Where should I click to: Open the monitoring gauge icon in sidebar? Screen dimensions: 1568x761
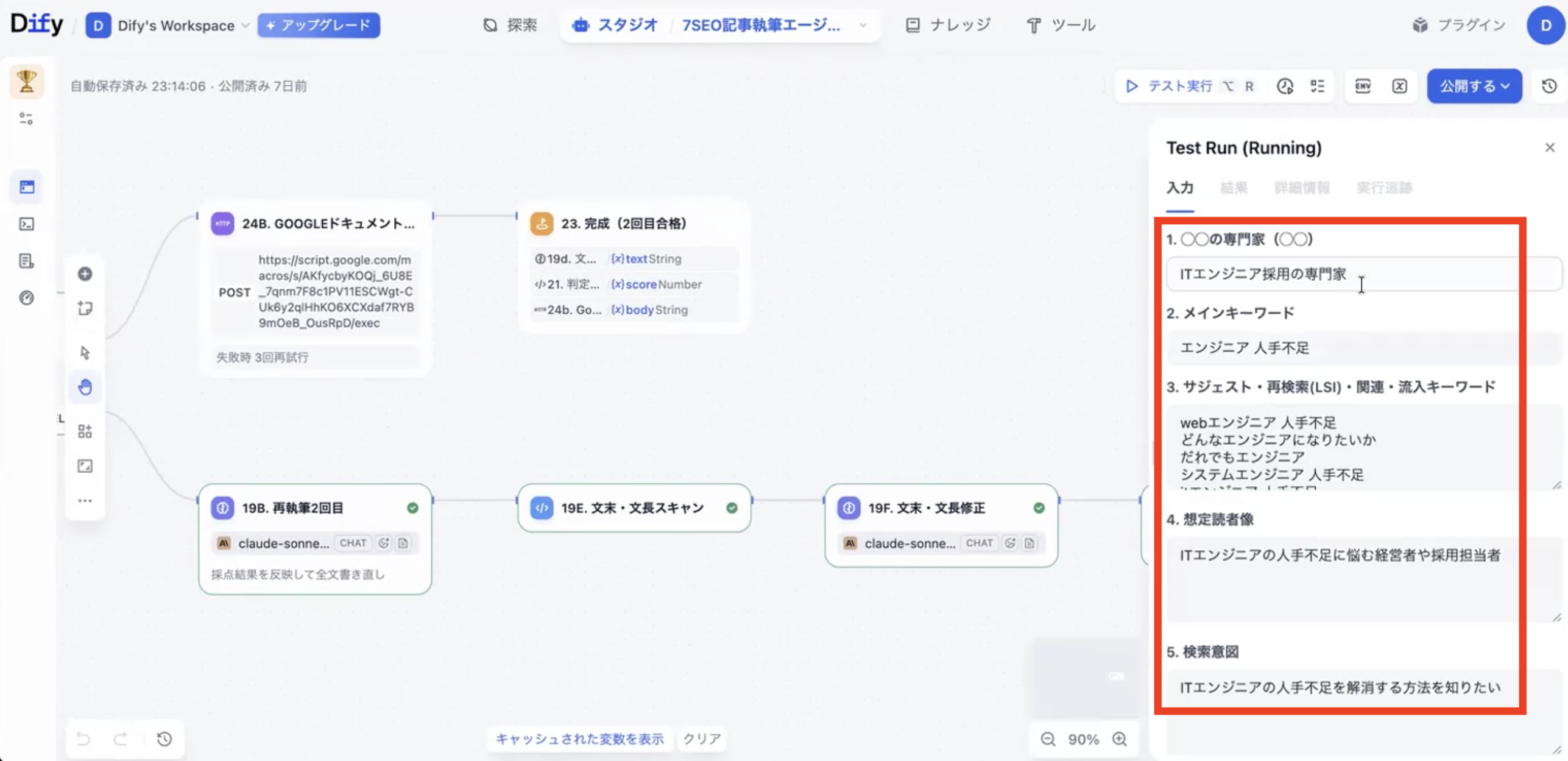27,298
